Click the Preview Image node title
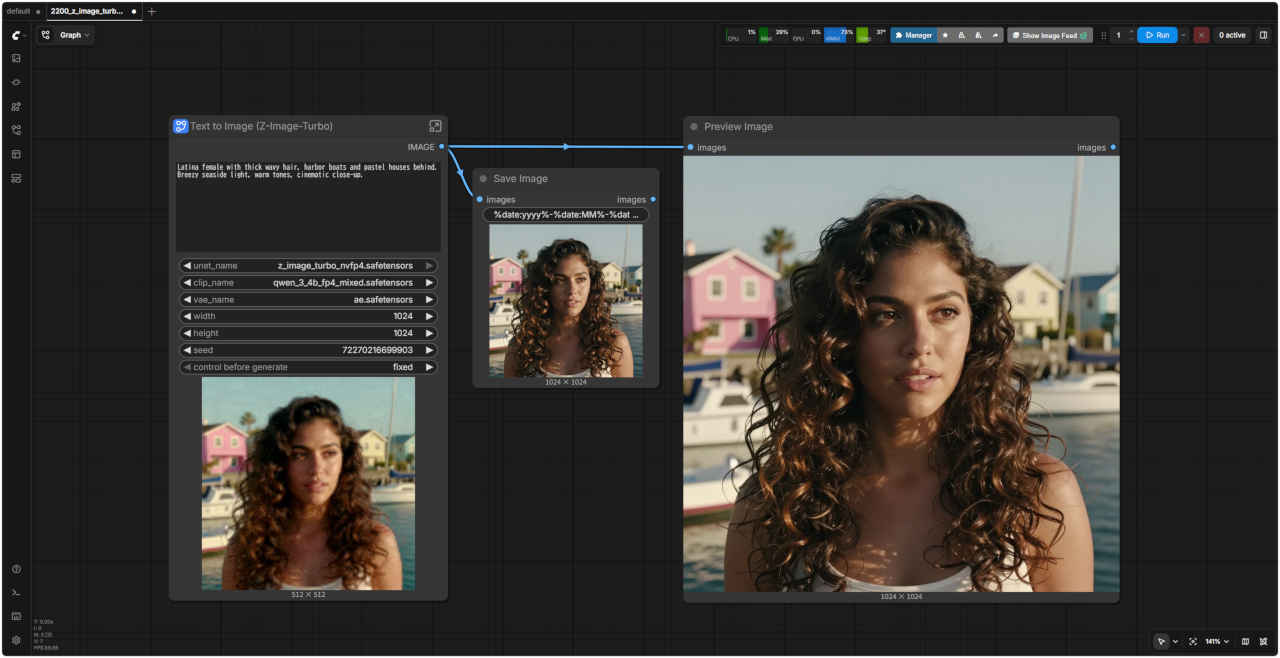The height and width of the screenshot is (658, 1280). point(738,127)
